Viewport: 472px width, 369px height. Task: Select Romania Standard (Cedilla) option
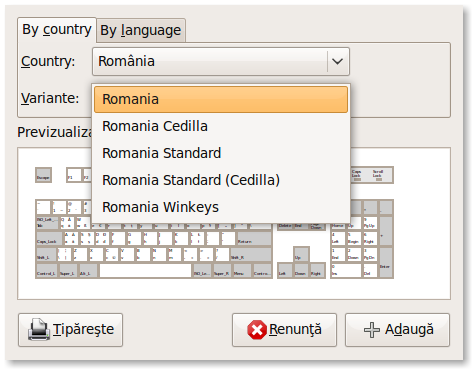point(221,180)
